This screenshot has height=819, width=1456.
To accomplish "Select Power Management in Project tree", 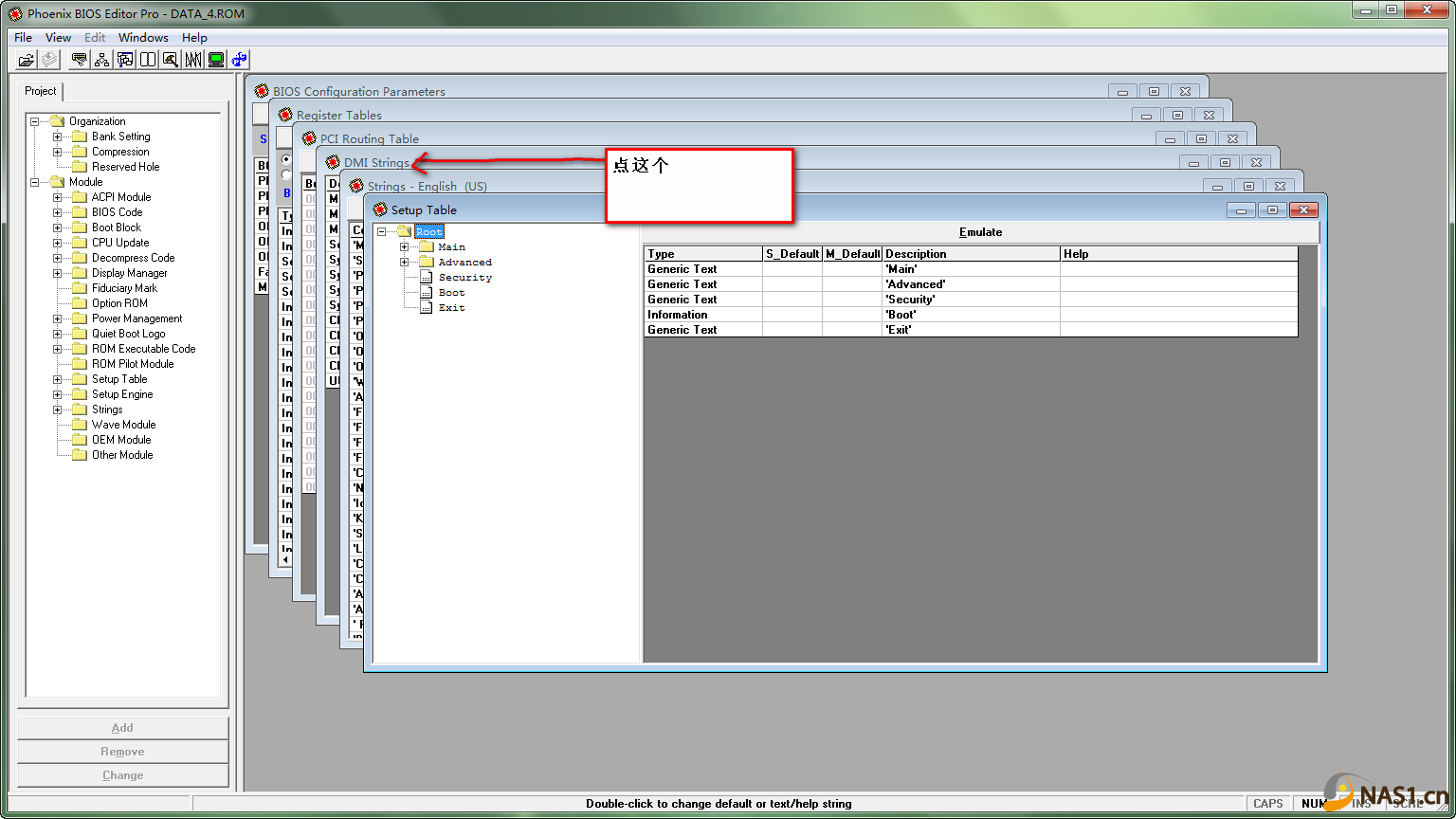I will coord(136,318).
